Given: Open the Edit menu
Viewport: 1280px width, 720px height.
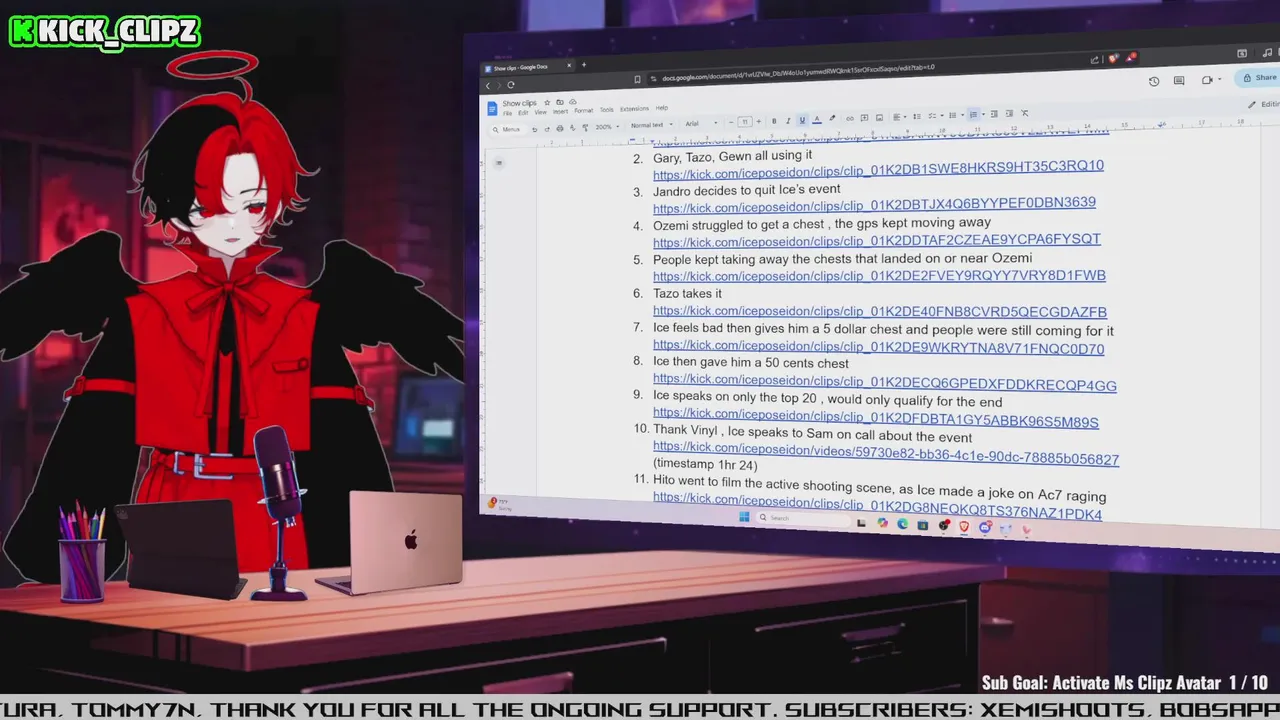Looking at the screenshot, I should point(523,113).
